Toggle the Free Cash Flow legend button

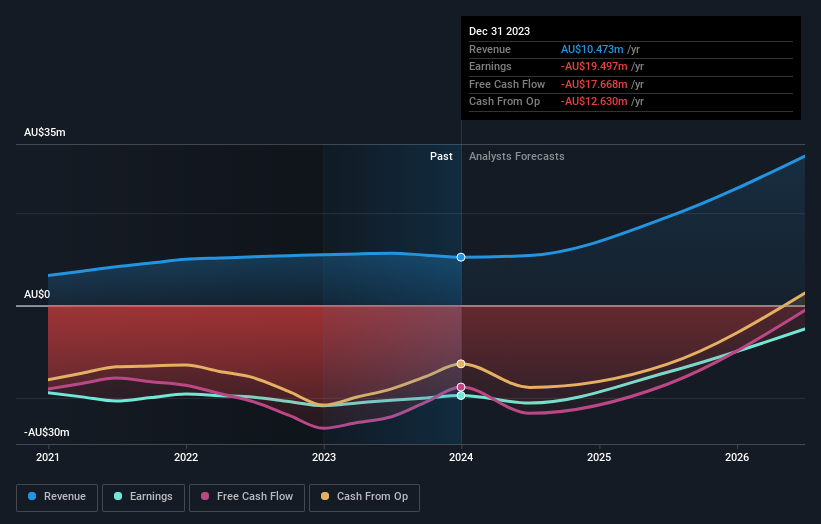247,497
